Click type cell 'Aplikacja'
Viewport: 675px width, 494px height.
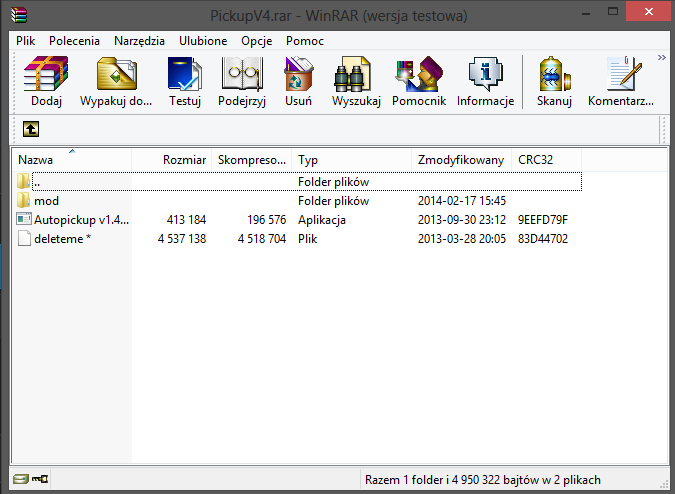tap(322, 220)
